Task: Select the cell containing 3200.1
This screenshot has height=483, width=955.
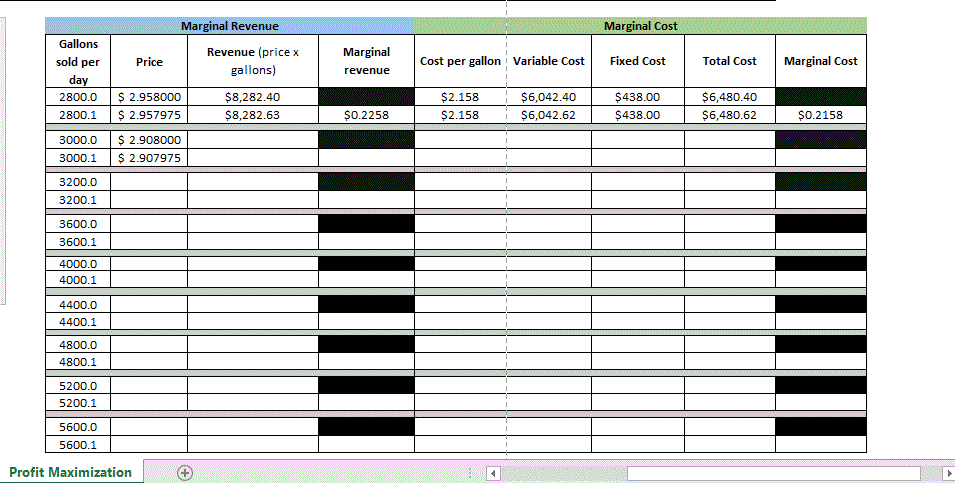Action: point(78,199)
